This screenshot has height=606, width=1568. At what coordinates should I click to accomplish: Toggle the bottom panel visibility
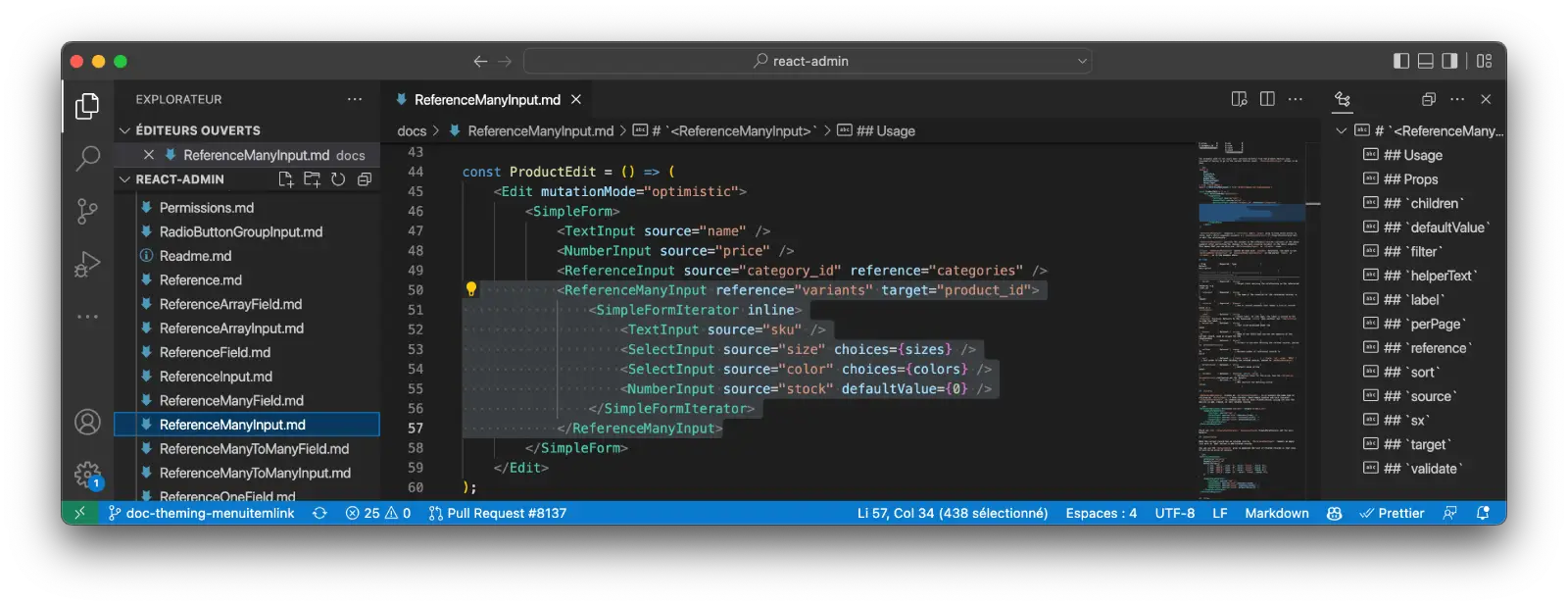click(1425, 61)
